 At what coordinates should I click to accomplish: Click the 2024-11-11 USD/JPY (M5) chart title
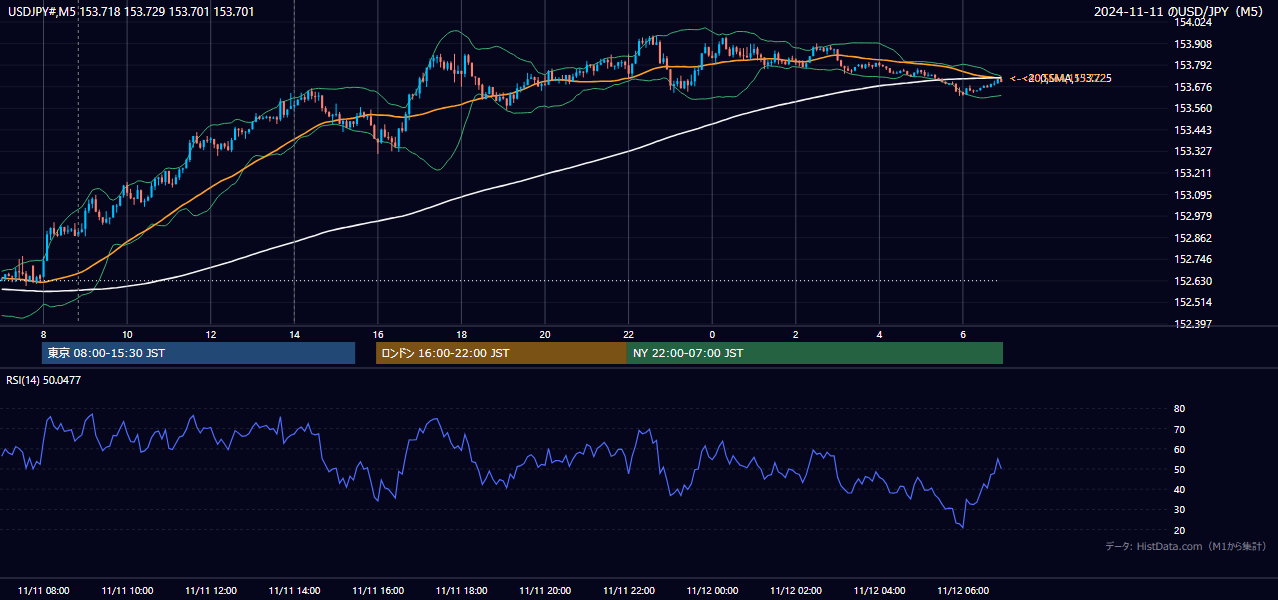tap(1179, 12)
